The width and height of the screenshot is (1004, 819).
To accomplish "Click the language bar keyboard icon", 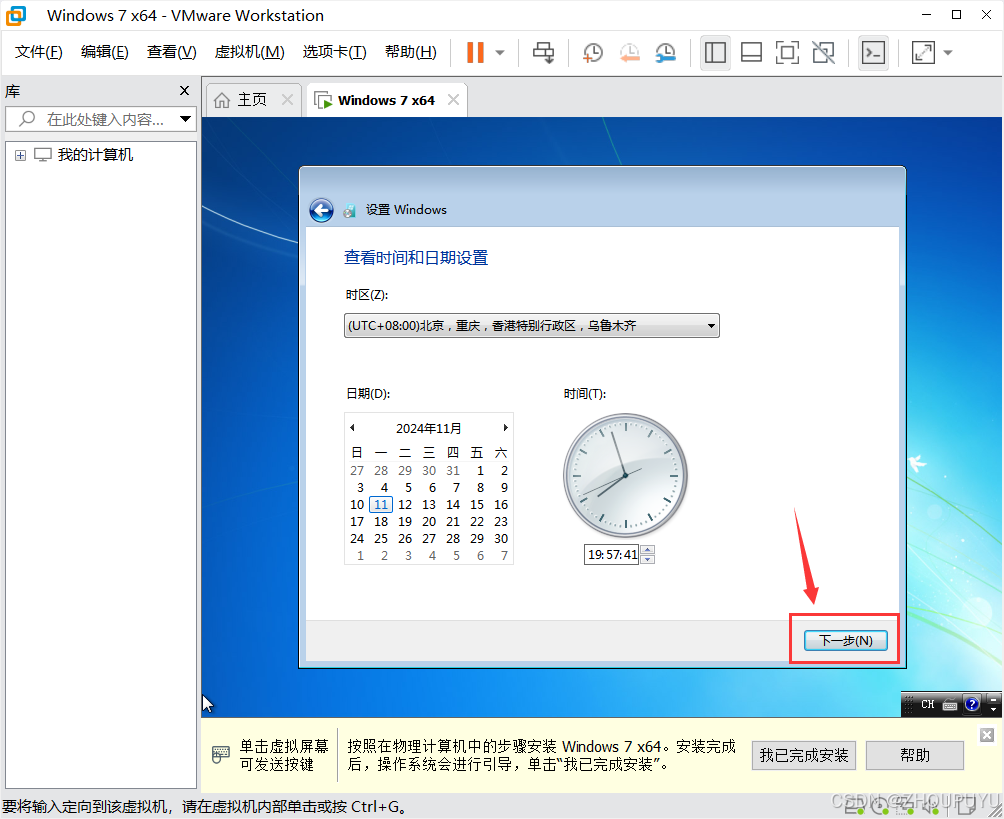I will 950,705.
